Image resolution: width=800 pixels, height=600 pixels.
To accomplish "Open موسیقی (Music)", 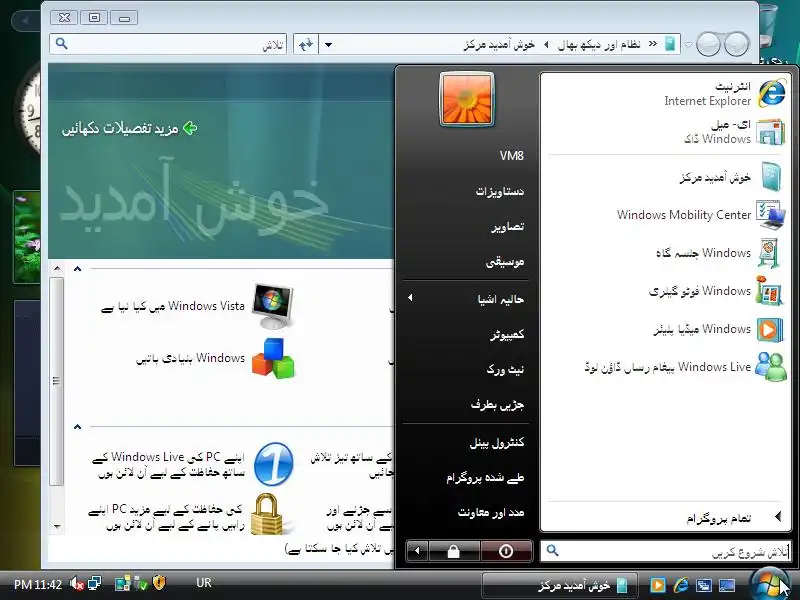I will [505, 262].
